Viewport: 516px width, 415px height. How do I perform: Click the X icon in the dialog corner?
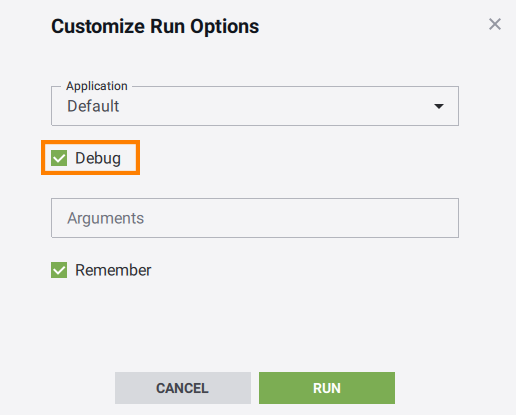pos(495,24)
